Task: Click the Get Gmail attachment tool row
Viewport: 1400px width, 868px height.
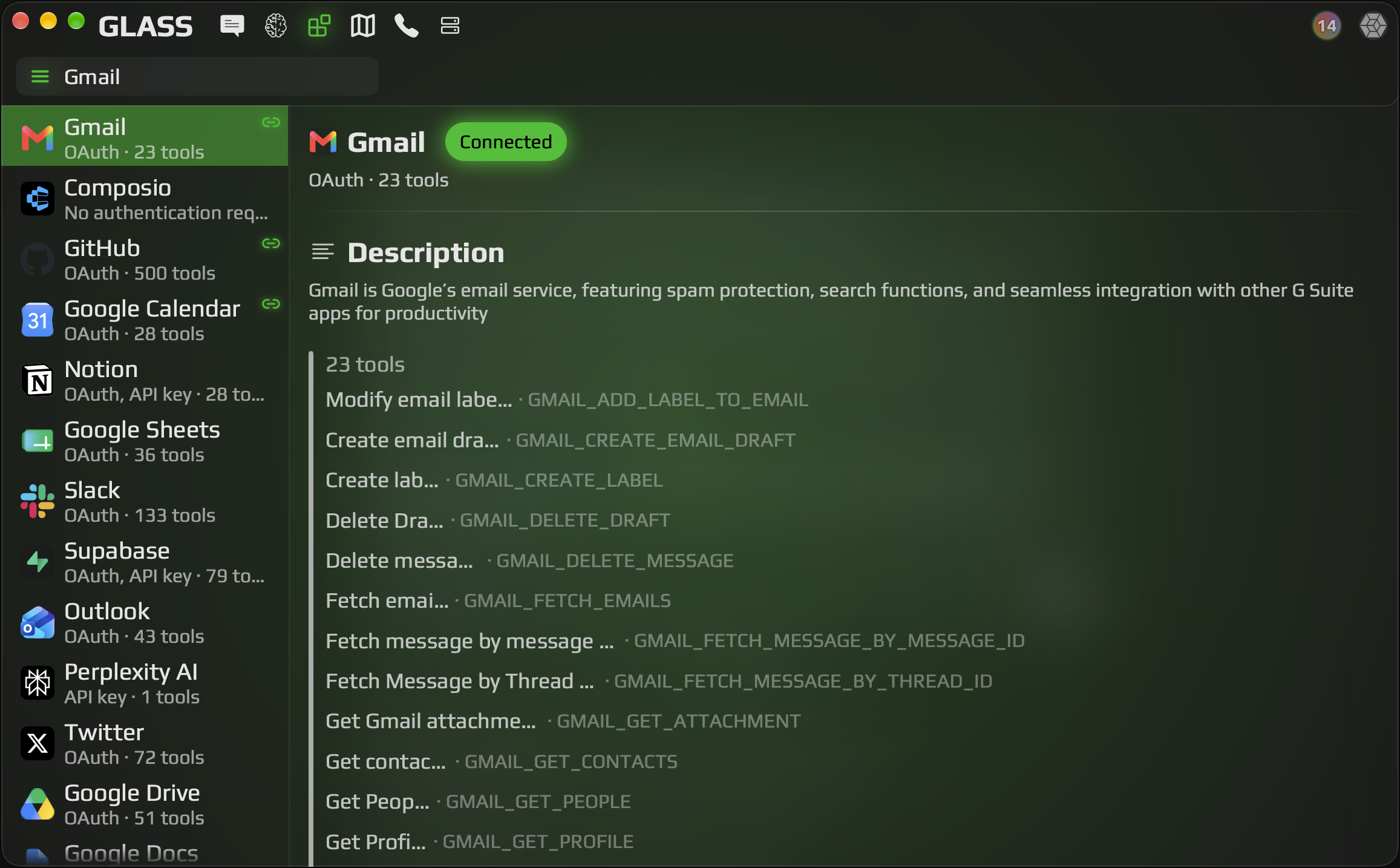Action: [x=563, y=721]
